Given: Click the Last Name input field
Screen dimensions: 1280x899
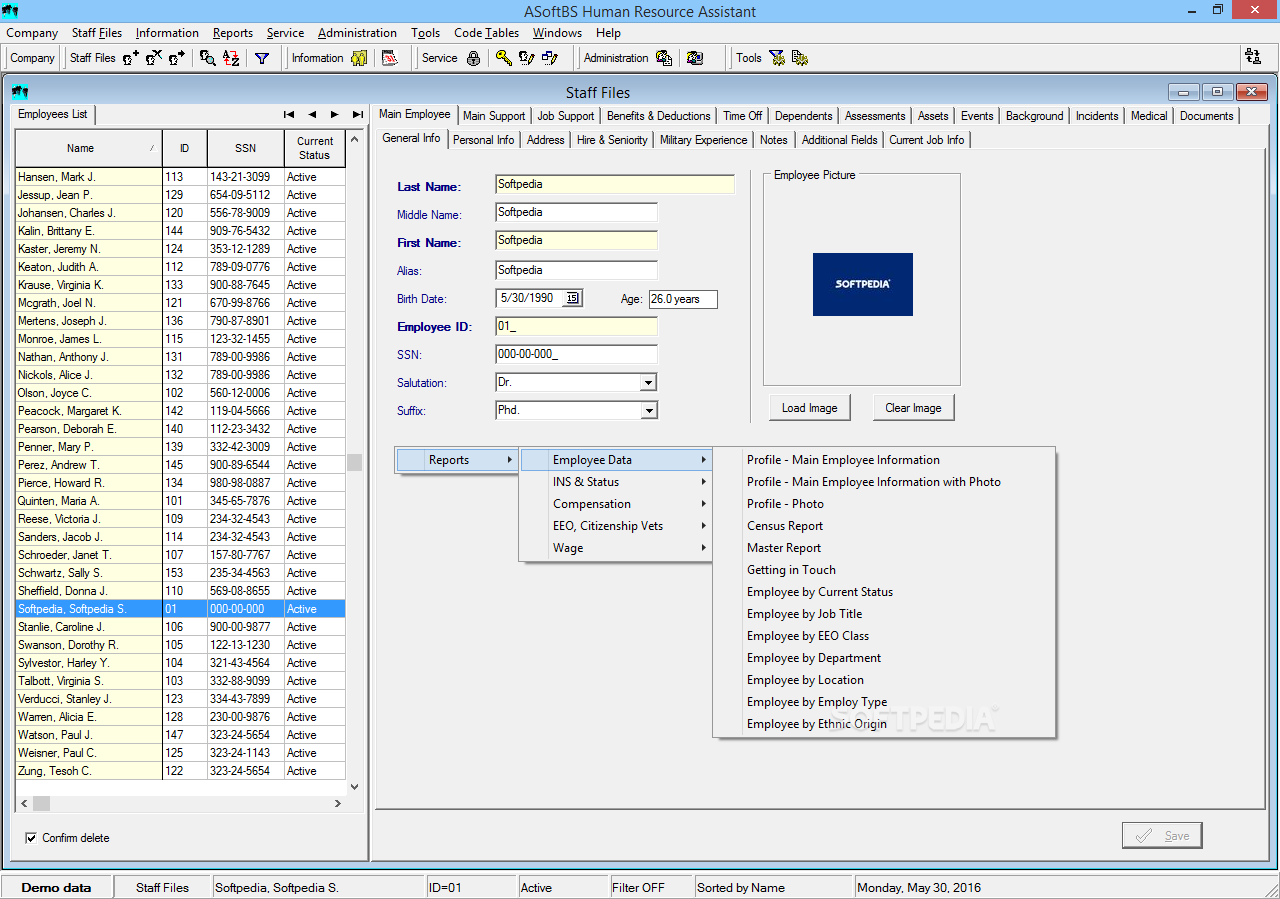Looking at the screenshot, I should coord(615,184).
